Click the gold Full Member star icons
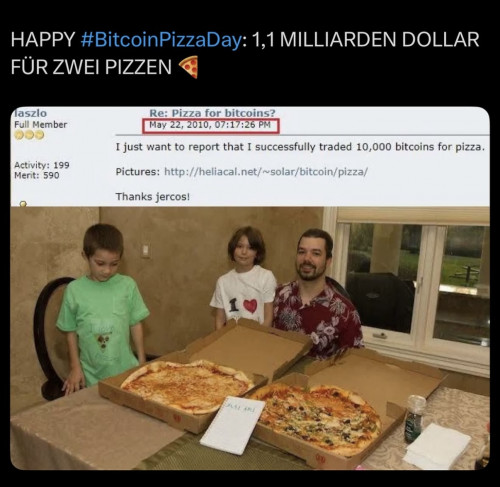500x487 pixels. point(29,135)
